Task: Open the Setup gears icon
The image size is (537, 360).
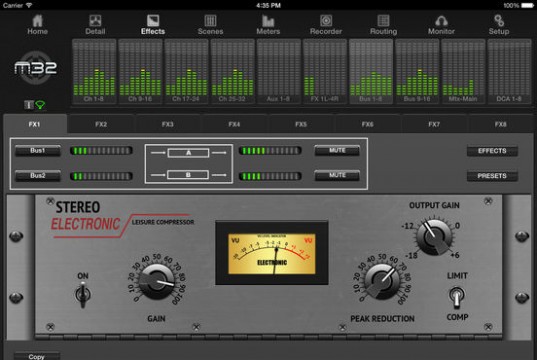Action: [499, 21]
